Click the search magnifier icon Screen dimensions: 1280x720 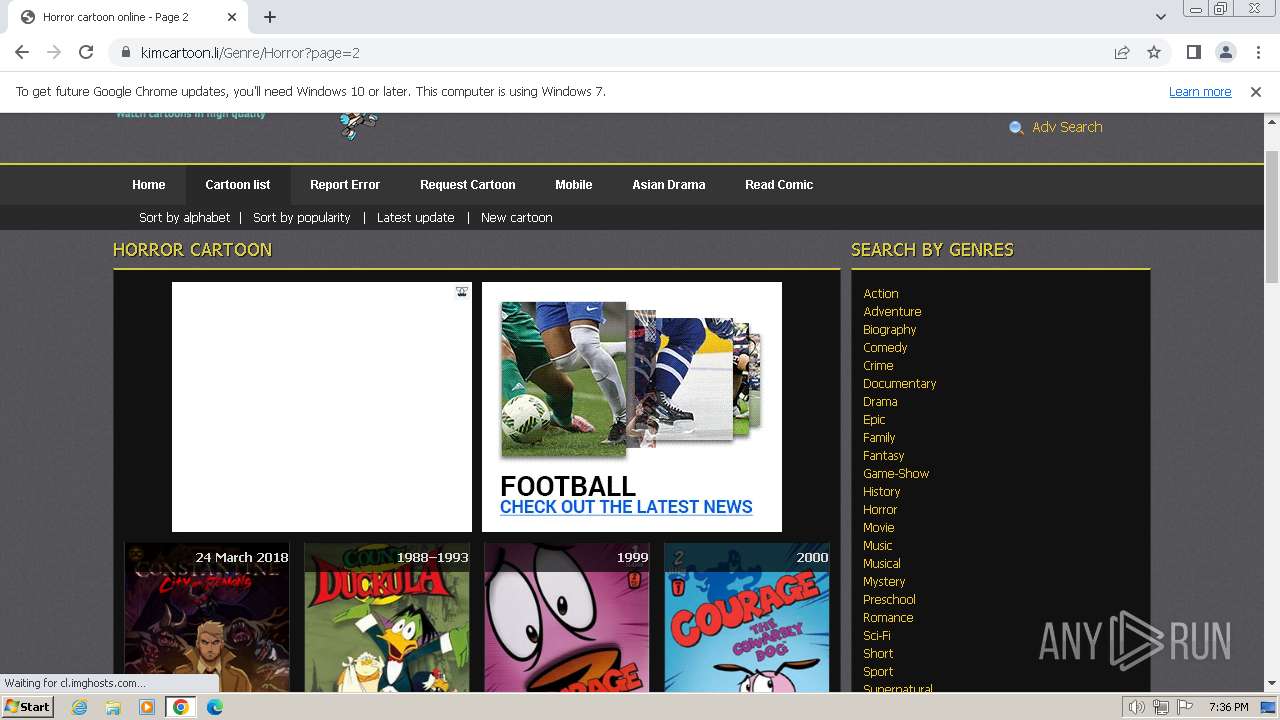1016,128
